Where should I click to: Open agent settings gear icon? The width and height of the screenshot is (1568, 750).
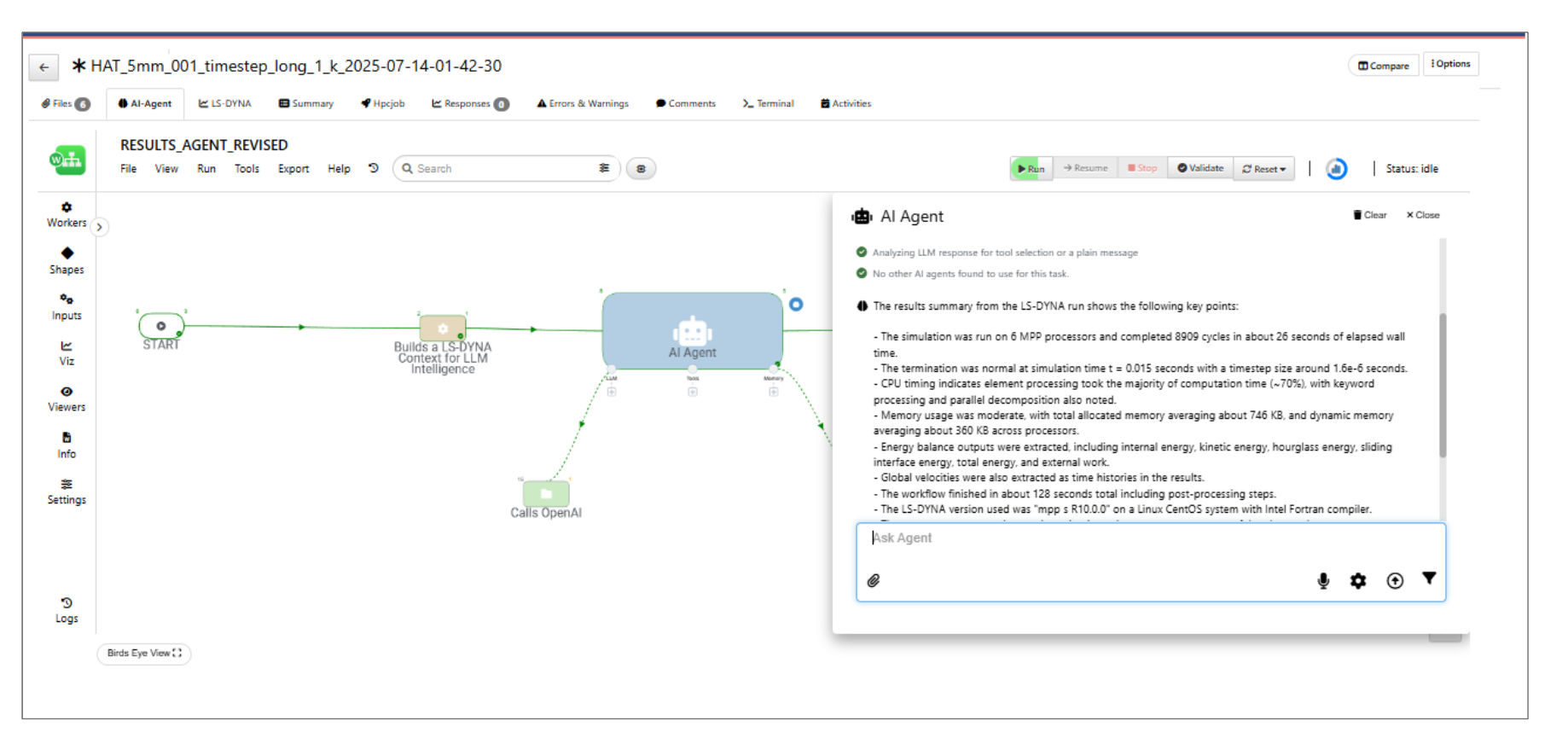coord(1357,581)
